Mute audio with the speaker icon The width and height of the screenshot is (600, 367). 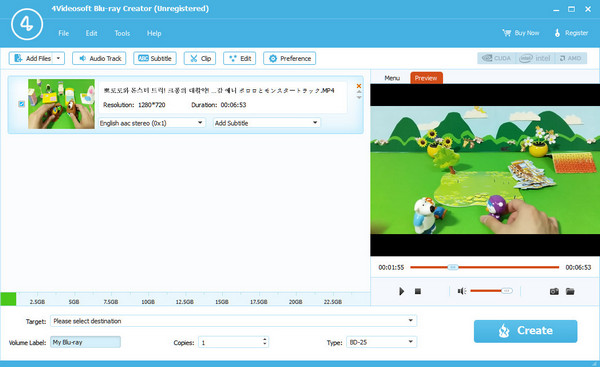461,292
